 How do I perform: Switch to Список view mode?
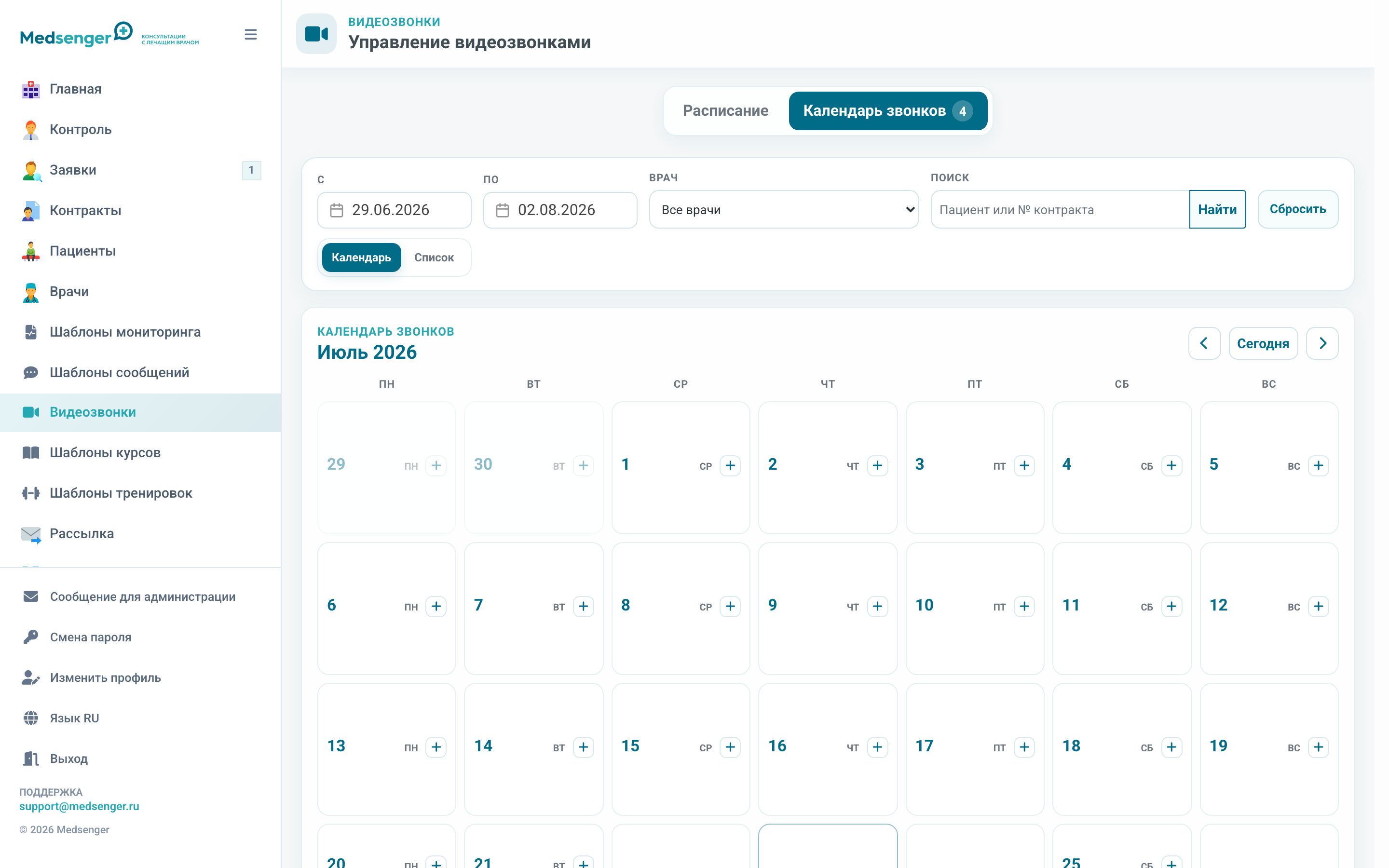(x=434, y=258)
